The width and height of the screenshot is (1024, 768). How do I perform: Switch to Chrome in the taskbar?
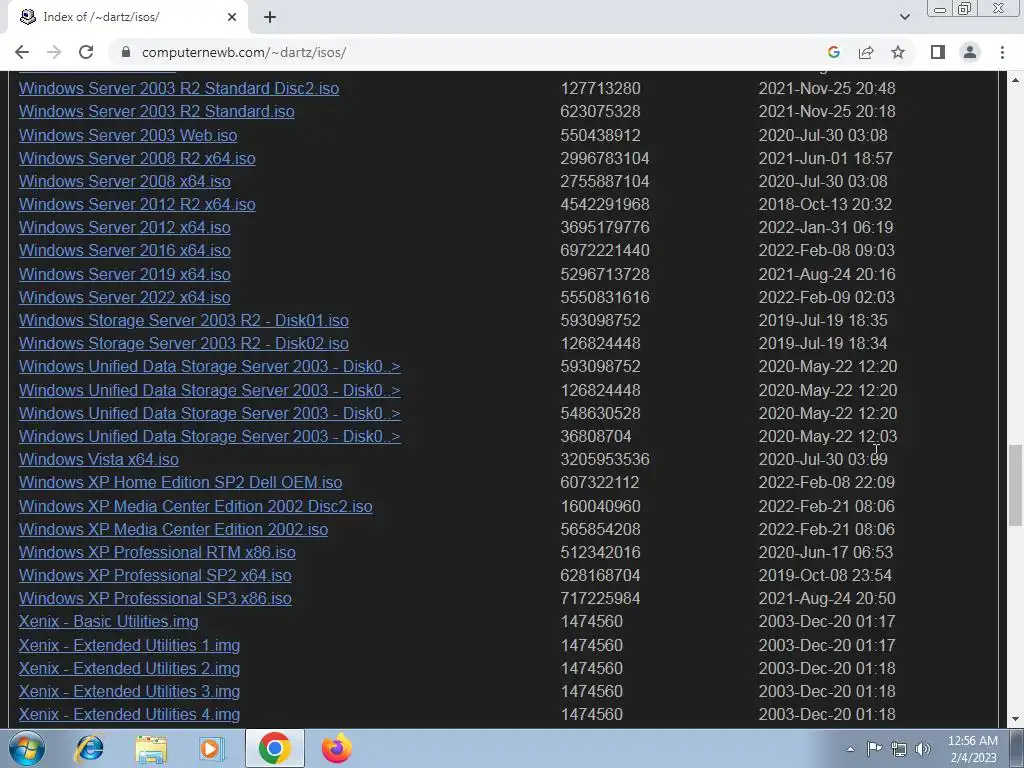tap(274, 748)
